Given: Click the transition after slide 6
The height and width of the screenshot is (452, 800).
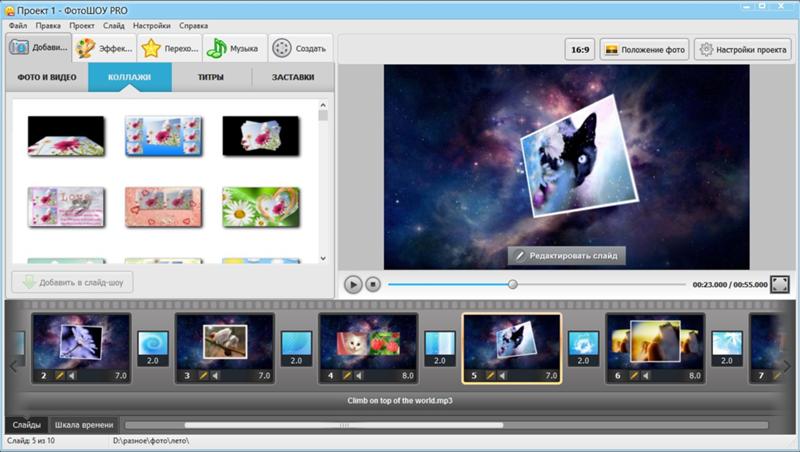Looking at the screenshot, I should (x=727, y=348).
